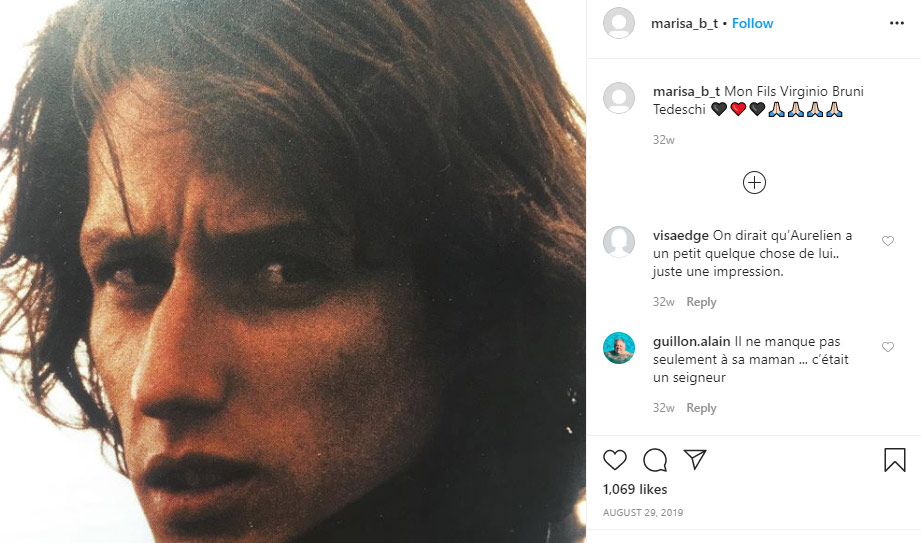921x543 pixels.
Task: Like visaedge's comment with the small heart
Action: pyautogui.click(x=887, y=241)
